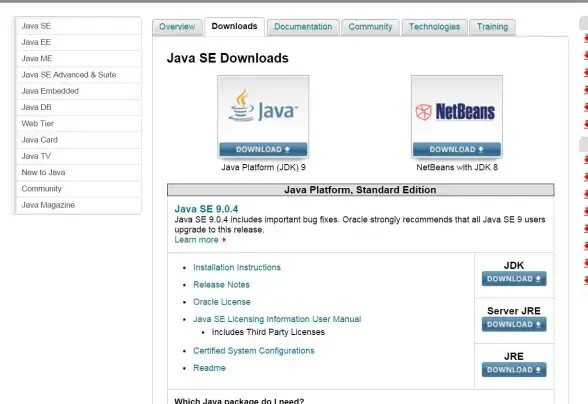Select Java ME in sidebar
The width and height of the screenshot is (588, 404).
[78, 59]
